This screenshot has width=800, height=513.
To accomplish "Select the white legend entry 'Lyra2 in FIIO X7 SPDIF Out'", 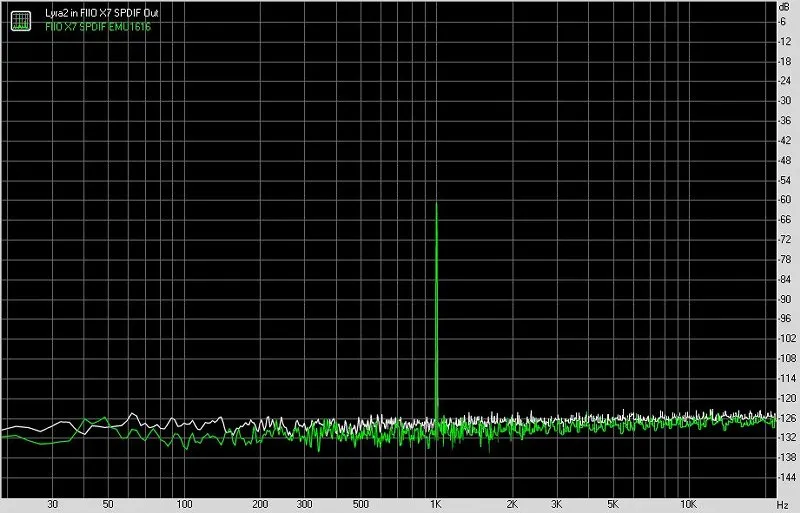I will tap(102, 13).
